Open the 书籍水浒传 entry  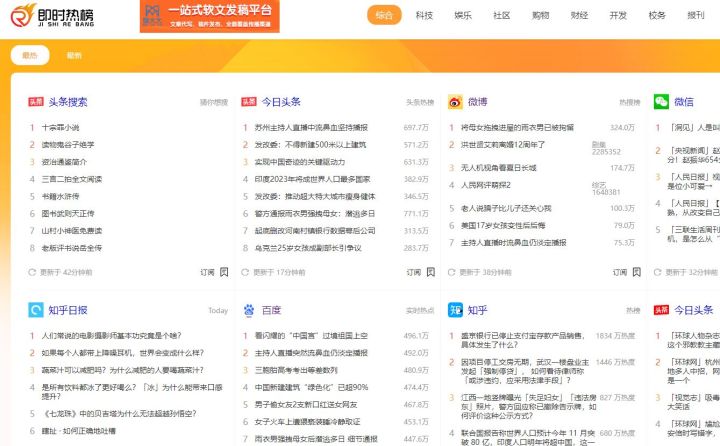point(60,196)
